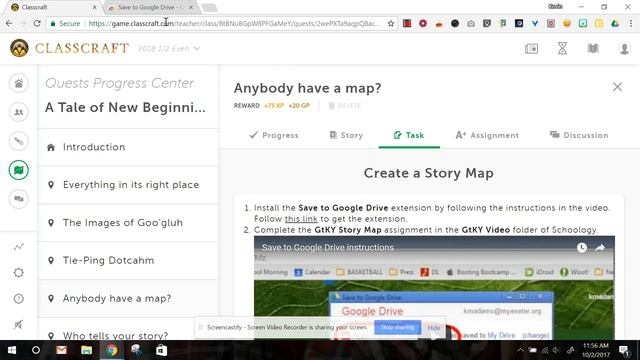
Task: Open Microsoft Store from the taskbar
Action: 162,350
